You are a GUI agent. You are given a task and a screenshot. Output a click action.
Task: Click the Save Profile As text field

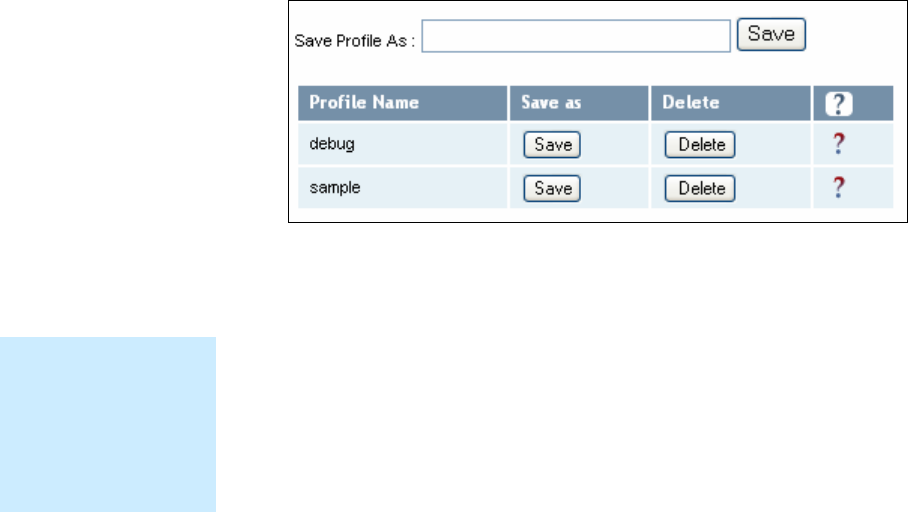[x=576, y=36]
